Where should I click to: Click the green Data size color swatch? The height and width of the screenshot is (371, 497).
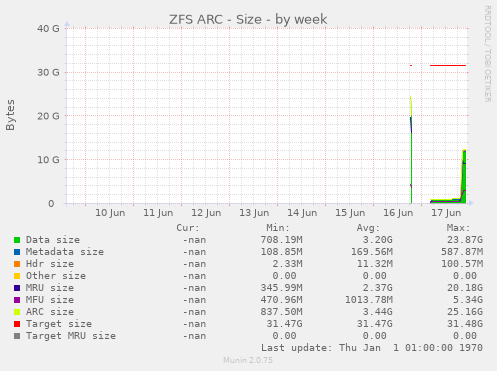tap(17, 240)
